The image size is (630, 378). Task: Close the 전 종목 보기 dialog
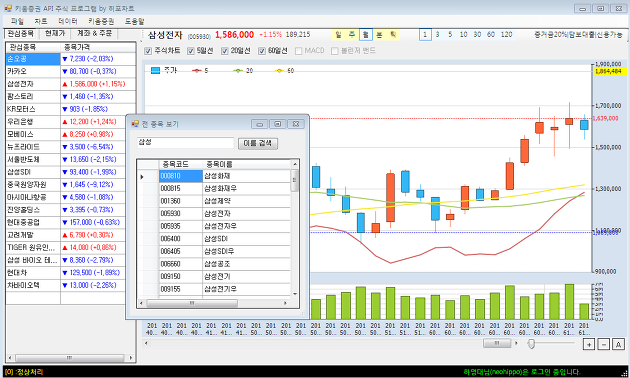point(296,124)
